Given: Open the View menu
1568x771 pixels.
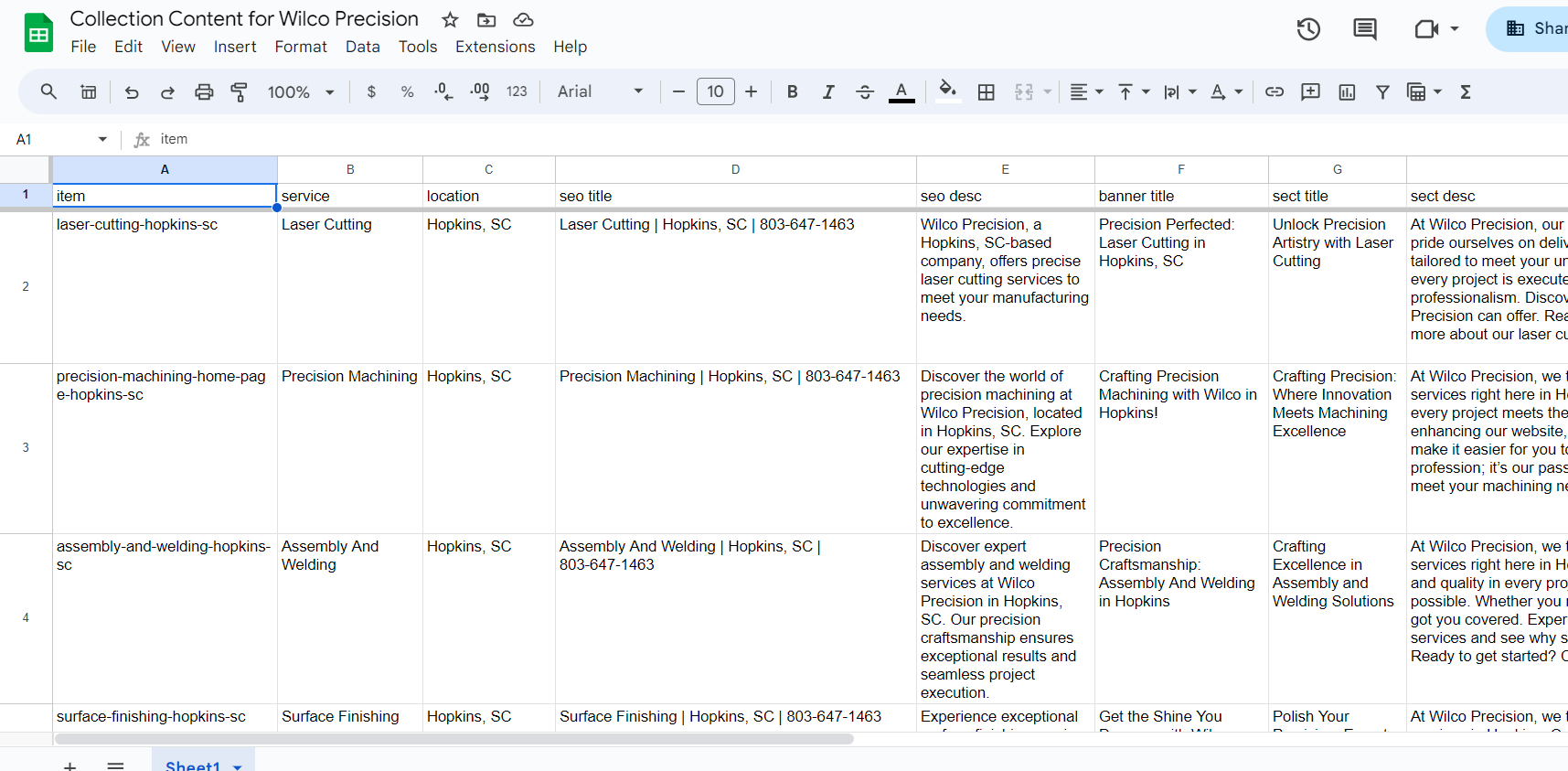Looking at the screenshot, I should point(178,47).
